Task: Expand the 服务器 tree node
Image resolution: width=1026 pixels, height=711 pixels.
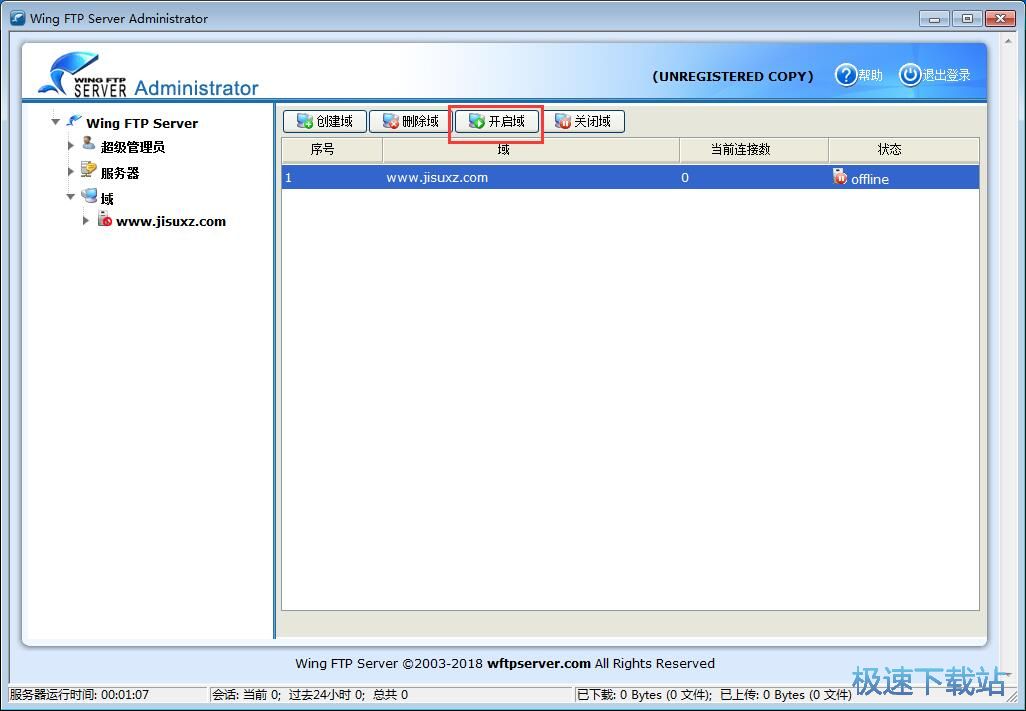Action: click(x=71, y=171)
